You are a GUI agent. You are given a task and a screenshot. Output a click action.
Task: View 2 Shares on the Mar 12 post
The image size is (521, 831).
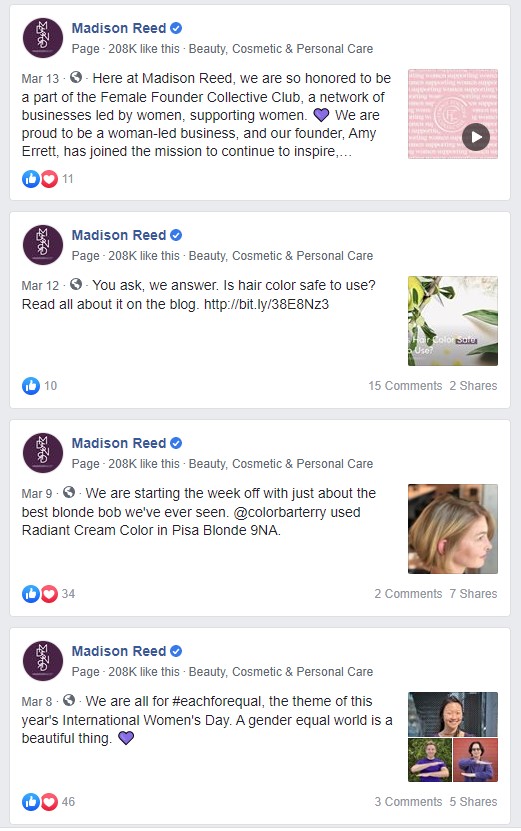pos(473,386)
